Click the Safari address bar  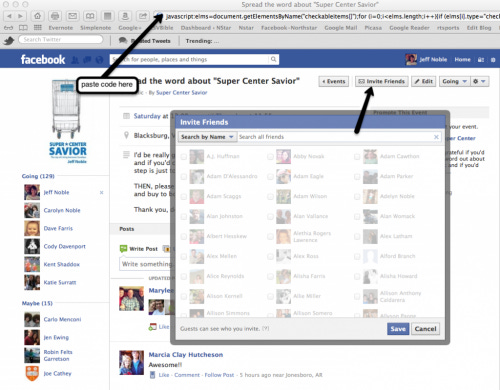tap(327, 16)
